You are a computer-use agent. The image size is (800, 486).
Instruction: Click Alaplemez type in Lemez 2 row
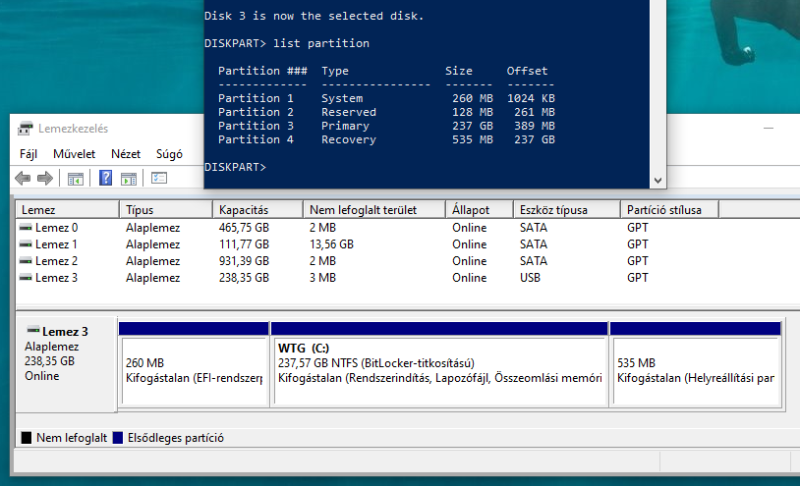153,261
